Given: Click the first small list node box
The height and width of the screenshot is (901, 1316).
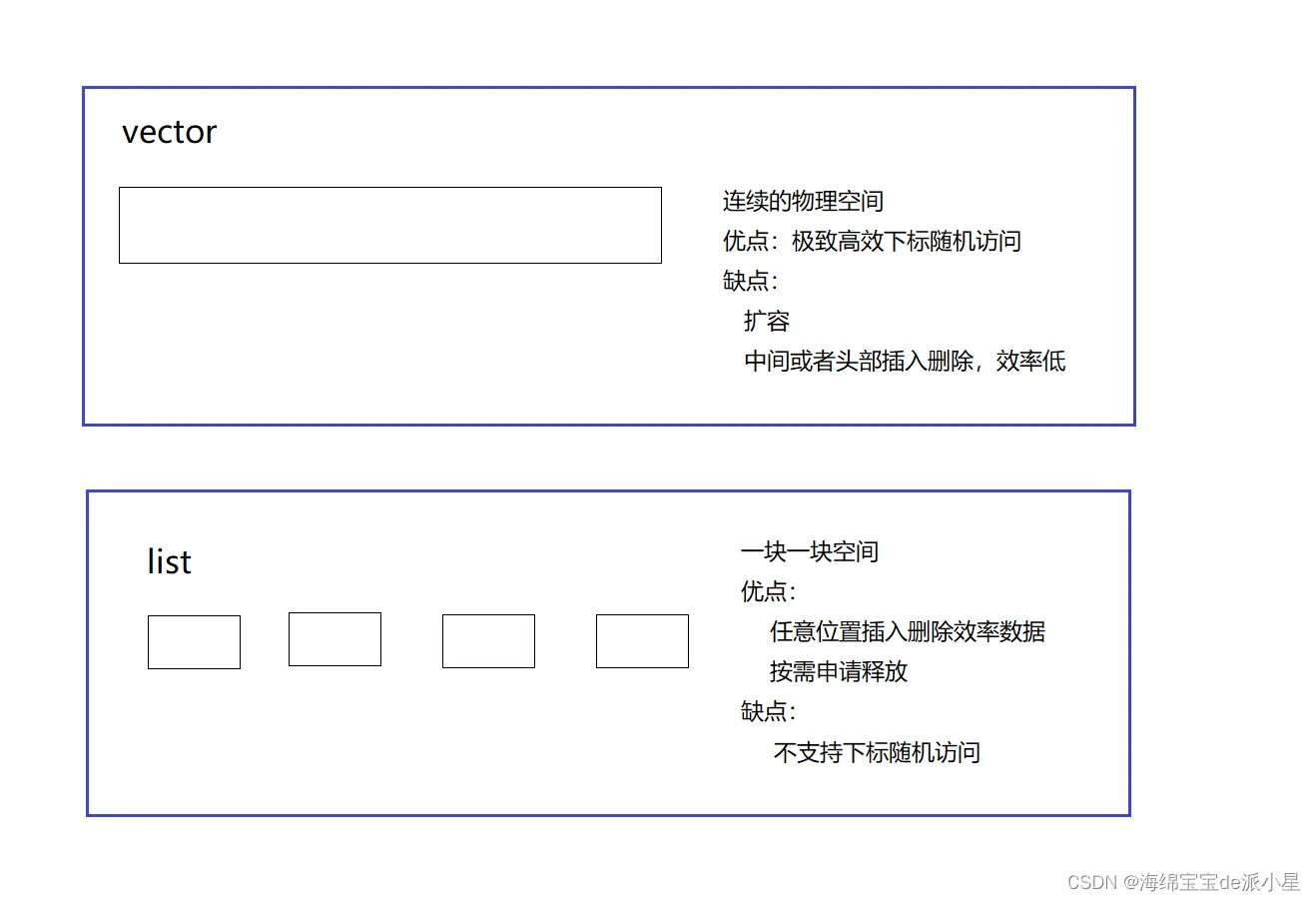Looking at the screenshot, I should (194, 642).
